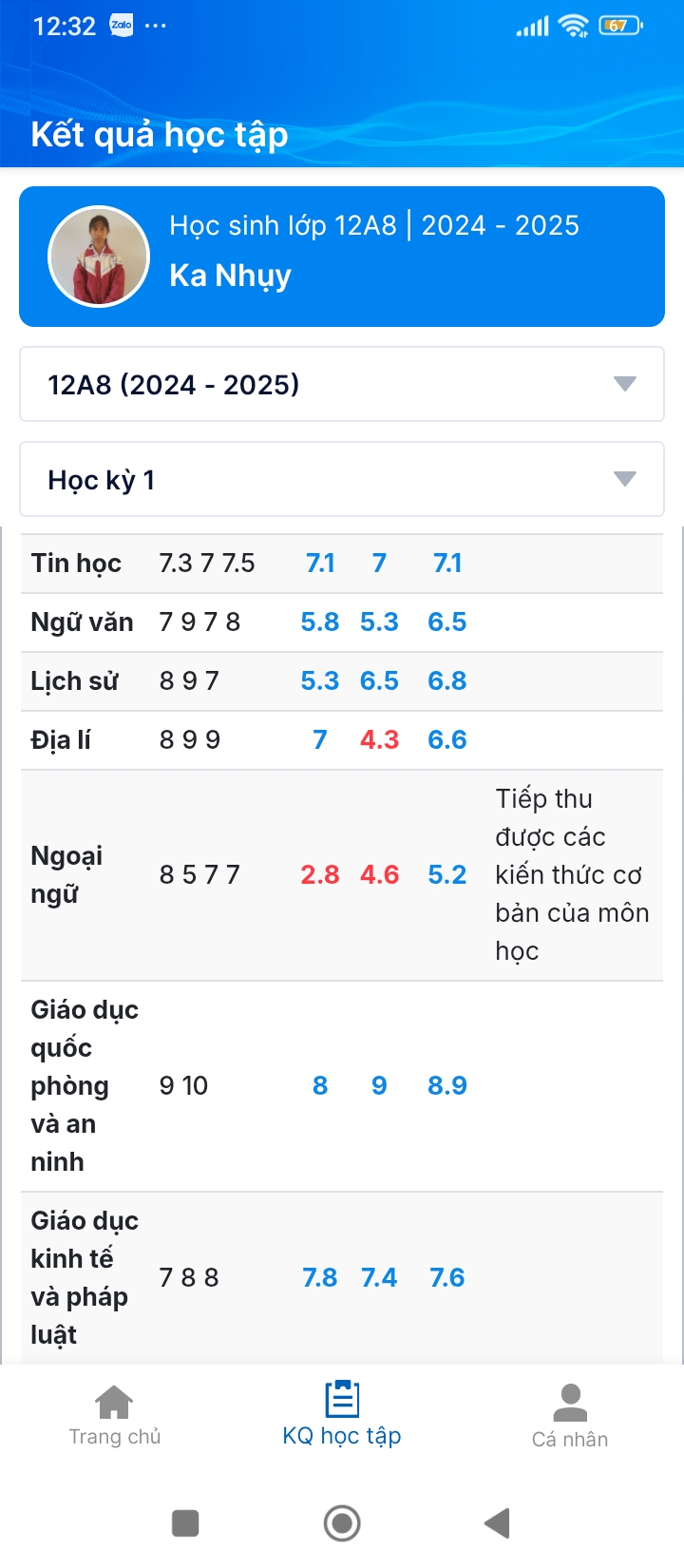The image size is (684, 1568).
Task: Select the Tin học subject row
Action: point(342,564)
